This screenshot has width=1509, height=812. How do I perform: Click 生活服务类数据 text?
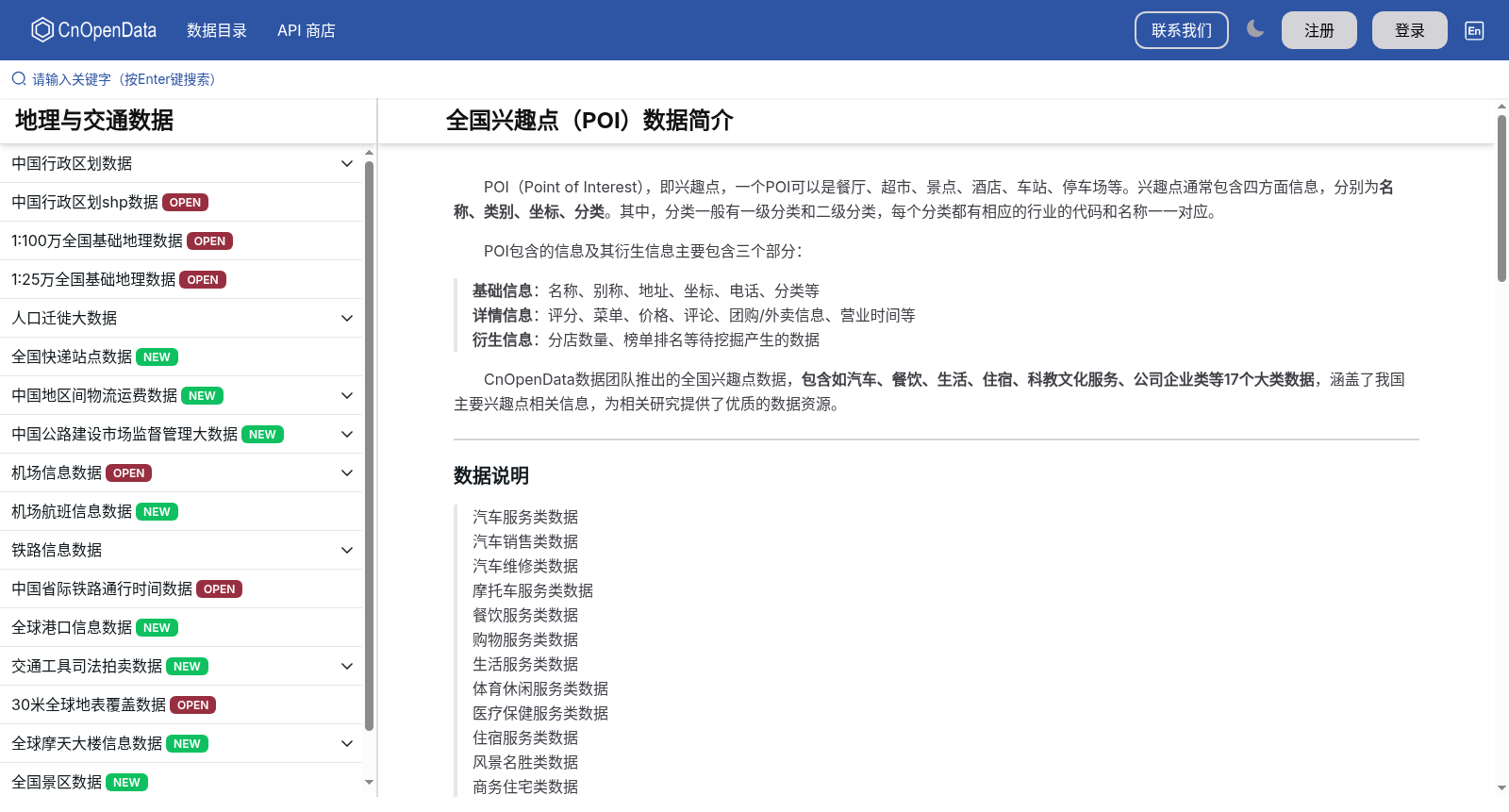525,664
